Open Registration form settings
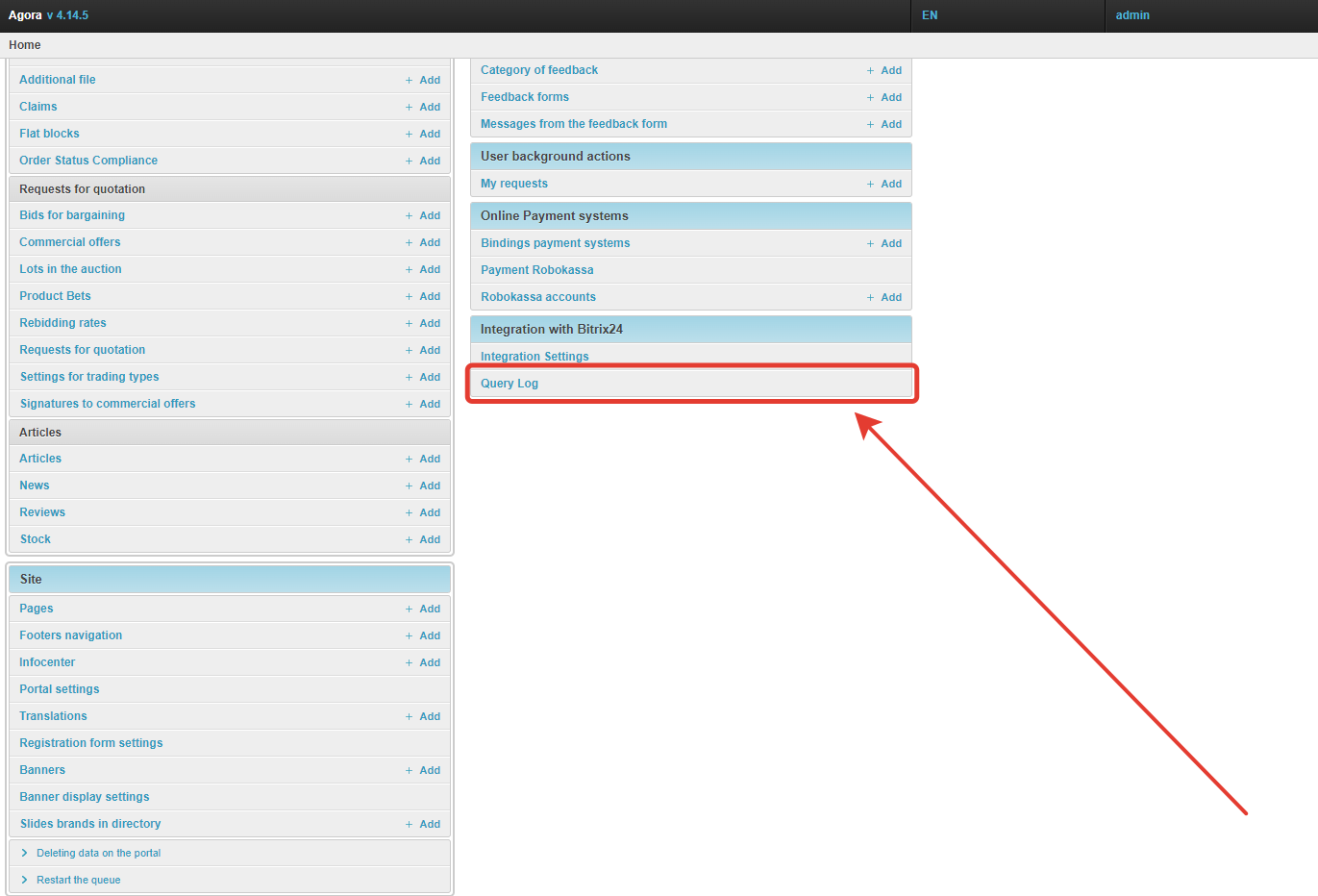 (91, 743)
